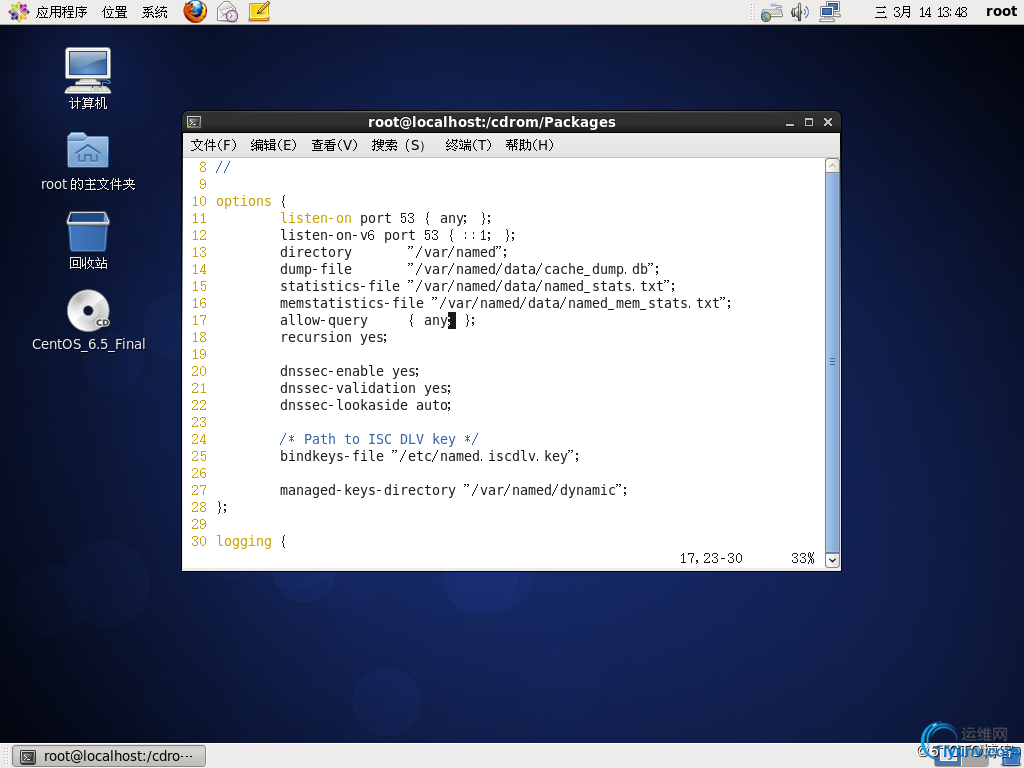The height and width of the screenshot is (768, 1024).
Task: Click the network connection monitors icon
Action: pos(830,12)
